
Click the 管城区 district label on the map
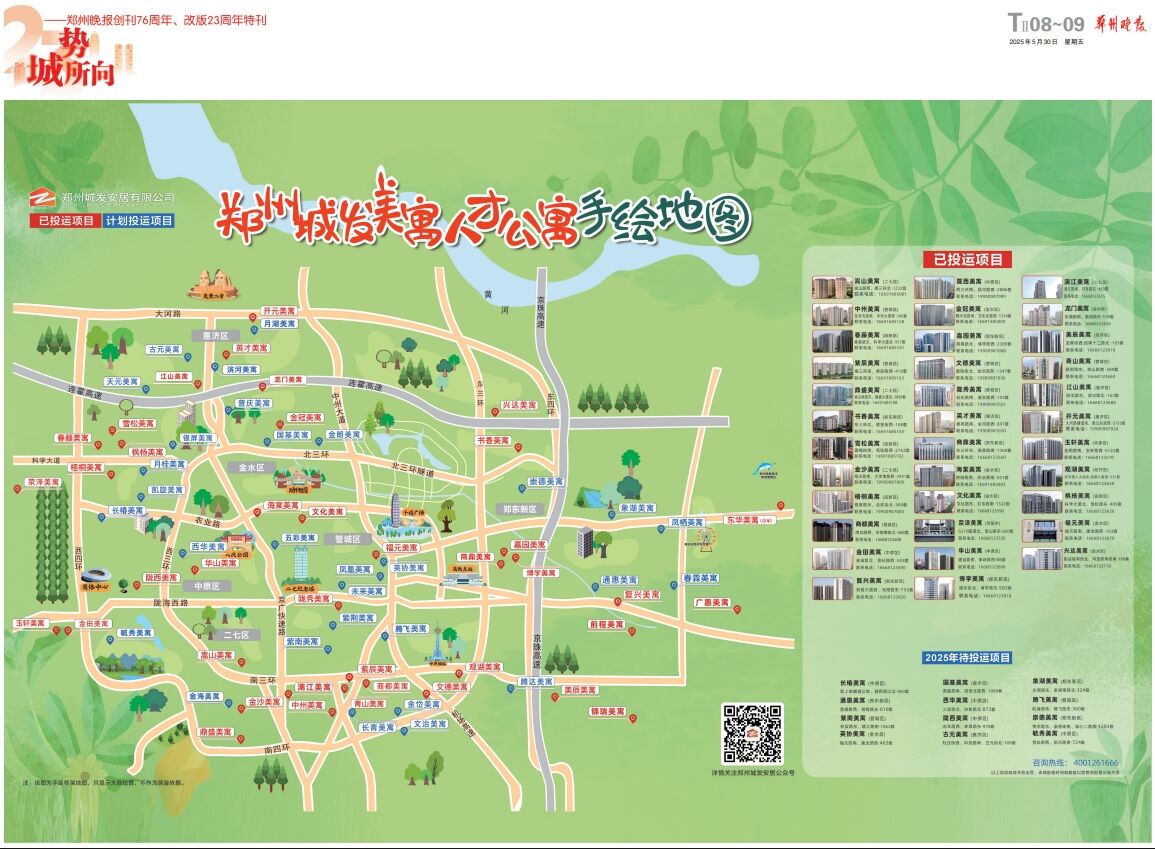tap(348, 539)
